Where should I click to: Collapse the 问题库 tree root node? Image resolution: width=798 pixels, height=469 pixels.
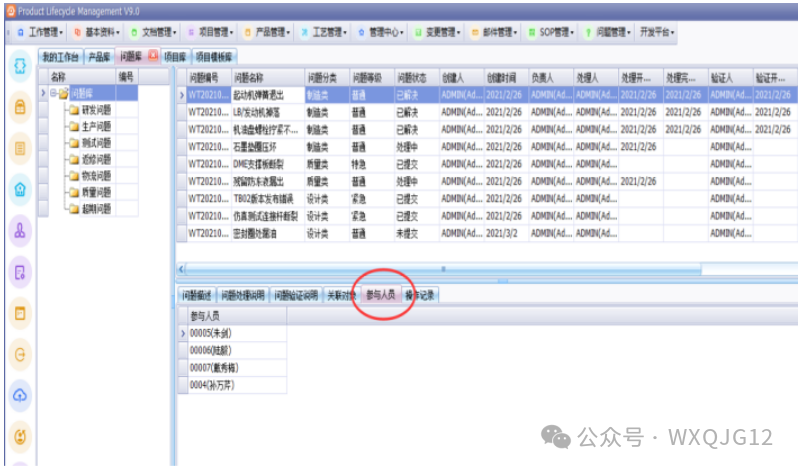coord(53,93)
